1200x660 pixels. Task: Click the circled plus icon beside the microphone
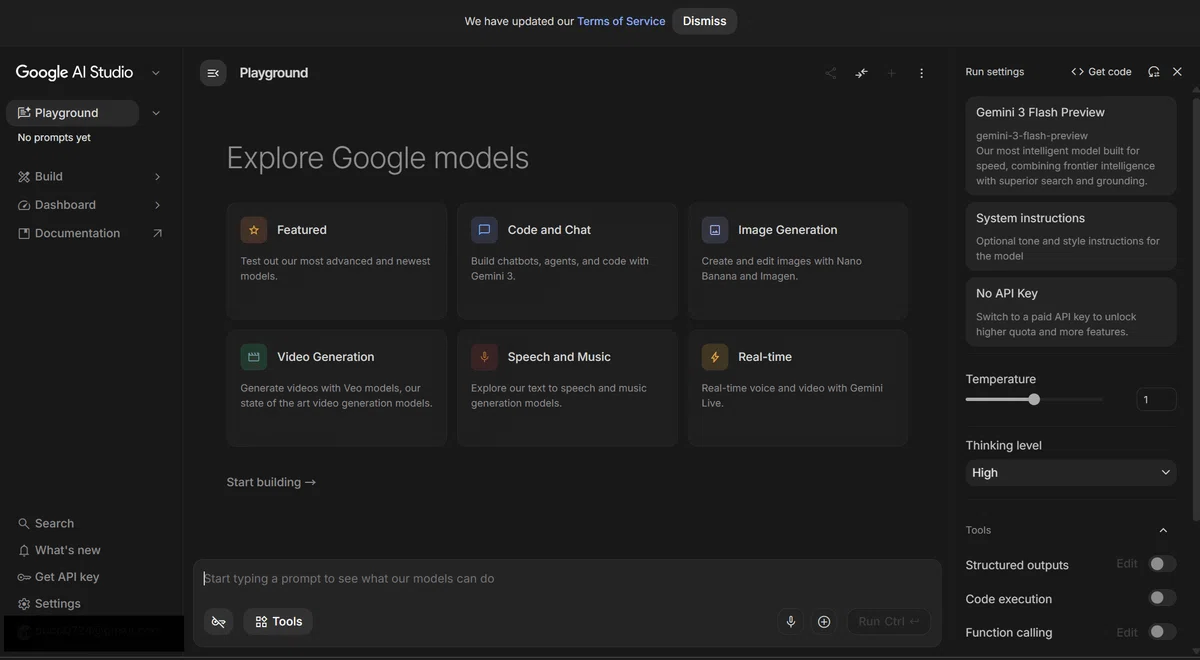tap(824, 621)
